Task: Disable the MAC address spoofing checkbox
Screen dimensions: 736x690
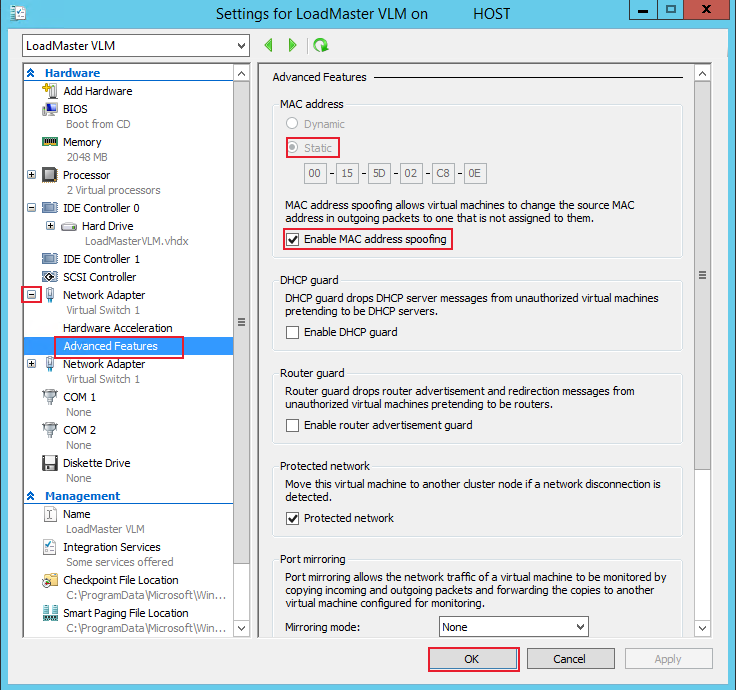Action: [x=293, y=240]
